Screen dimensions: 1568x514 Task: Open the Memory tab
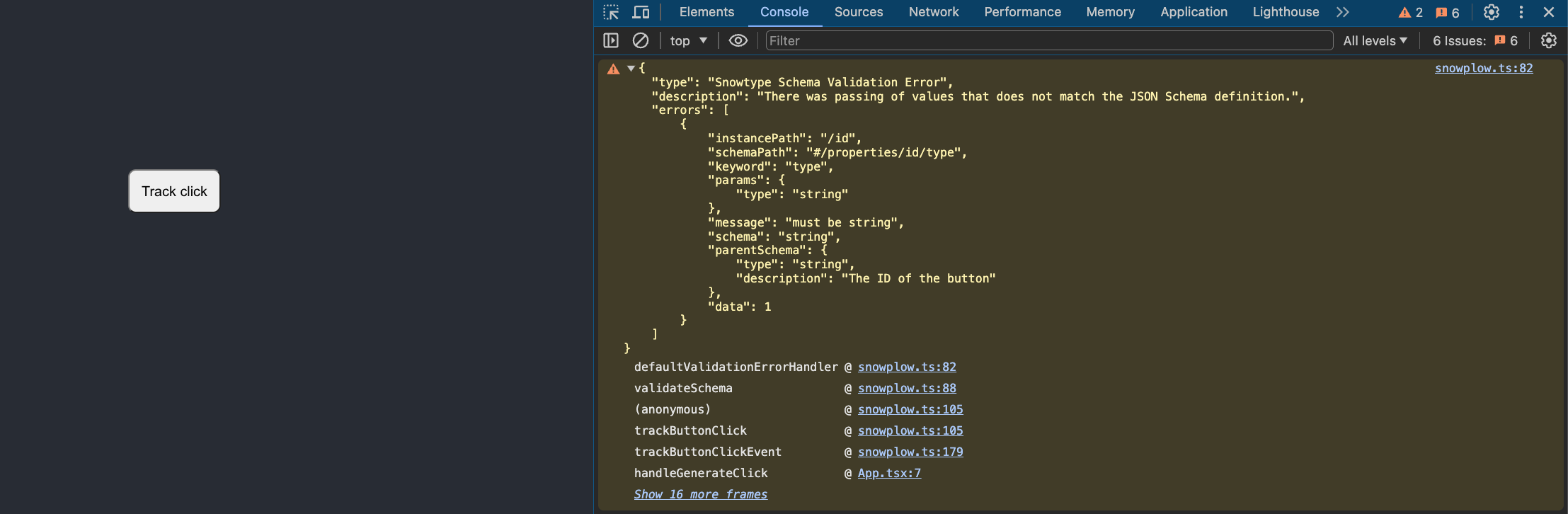click(1110, 12)
